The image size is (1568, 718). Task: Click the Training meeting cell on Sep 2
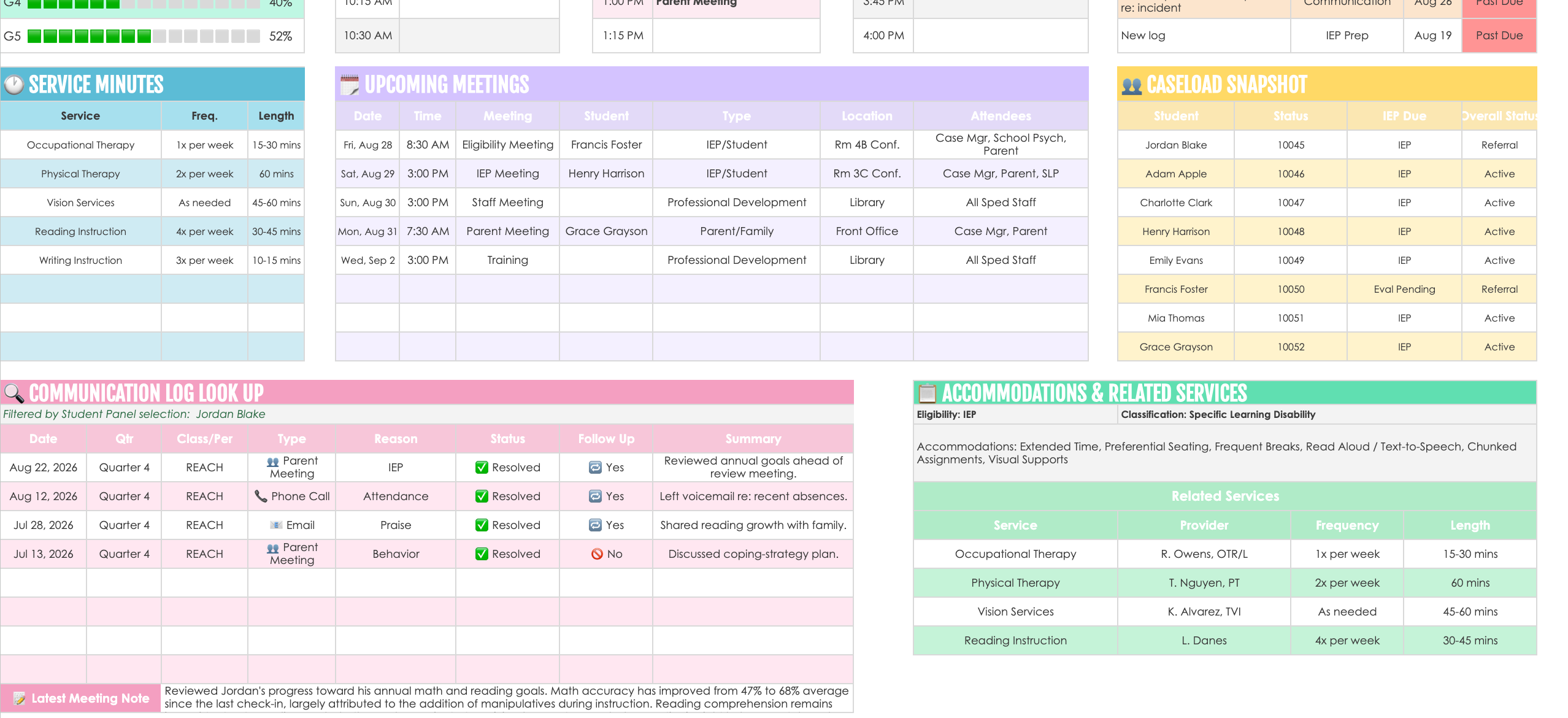click(x=507, y=260)
